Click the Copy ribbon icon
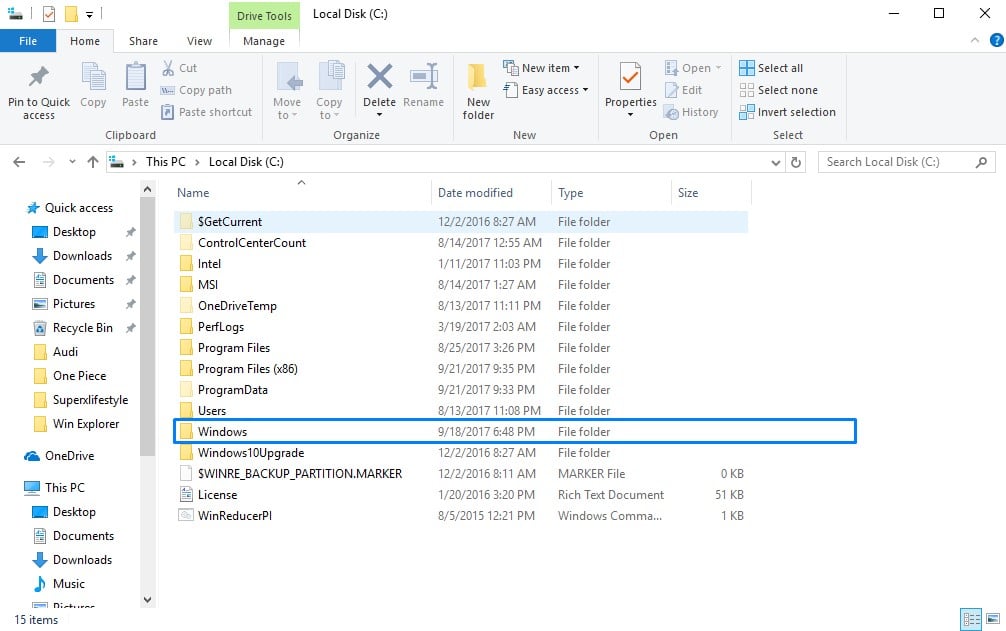Screen dimensions: 1006x631 click(x=93, y=85)
